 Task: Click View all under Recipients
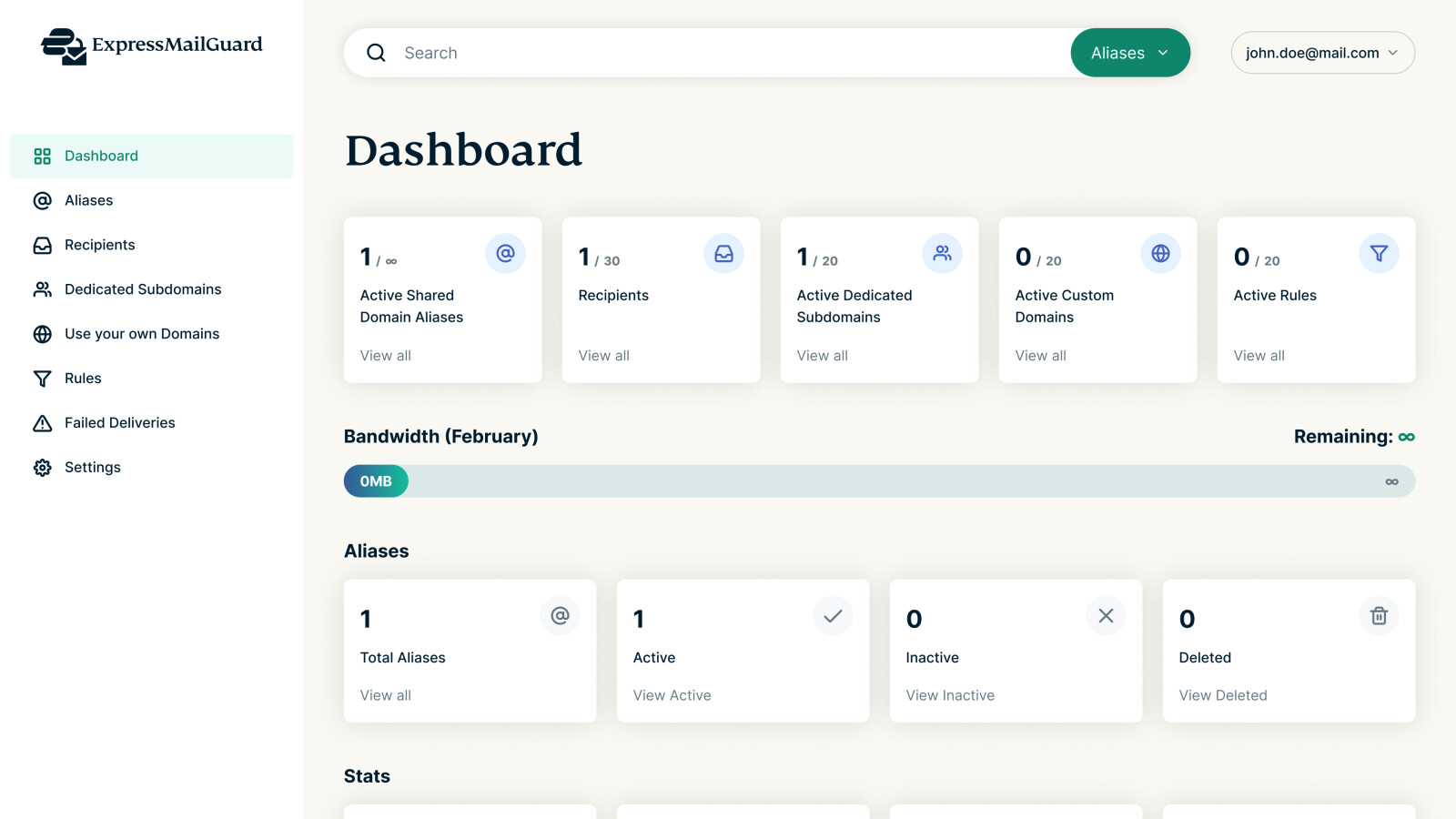tap(603, 356)
